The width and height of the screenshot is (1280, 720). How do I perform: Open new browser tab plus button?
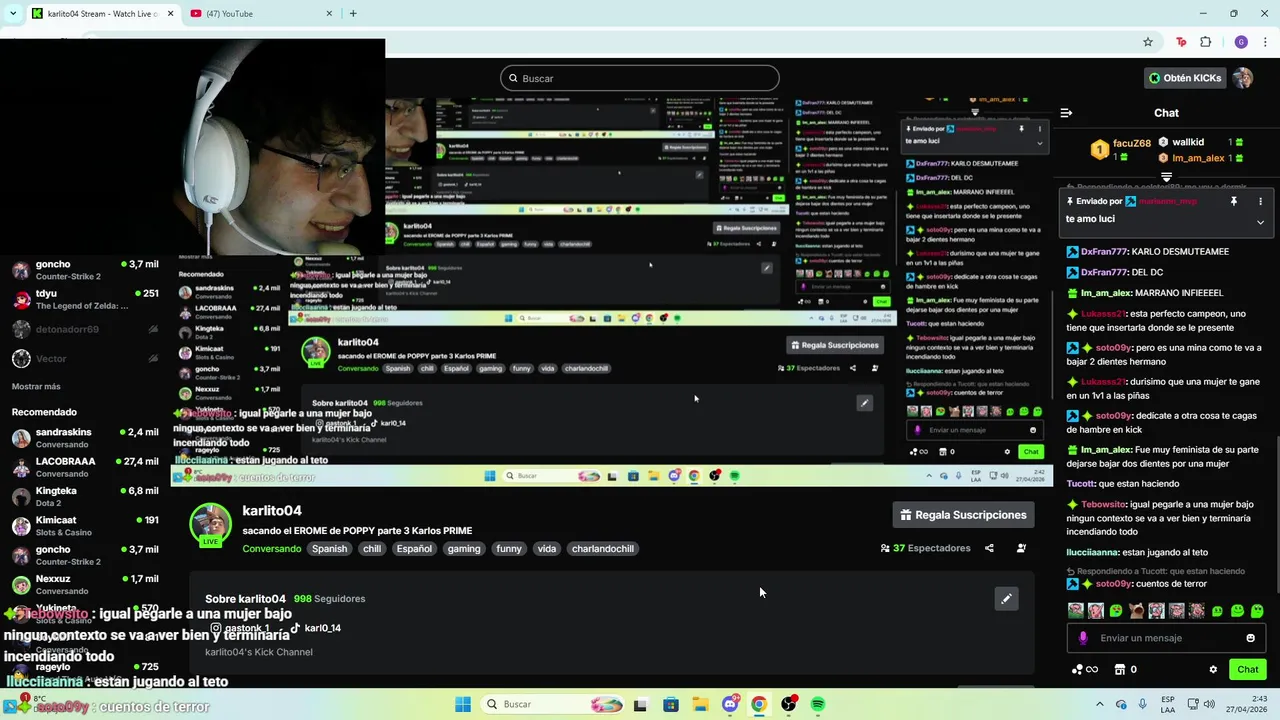point(353,14)
